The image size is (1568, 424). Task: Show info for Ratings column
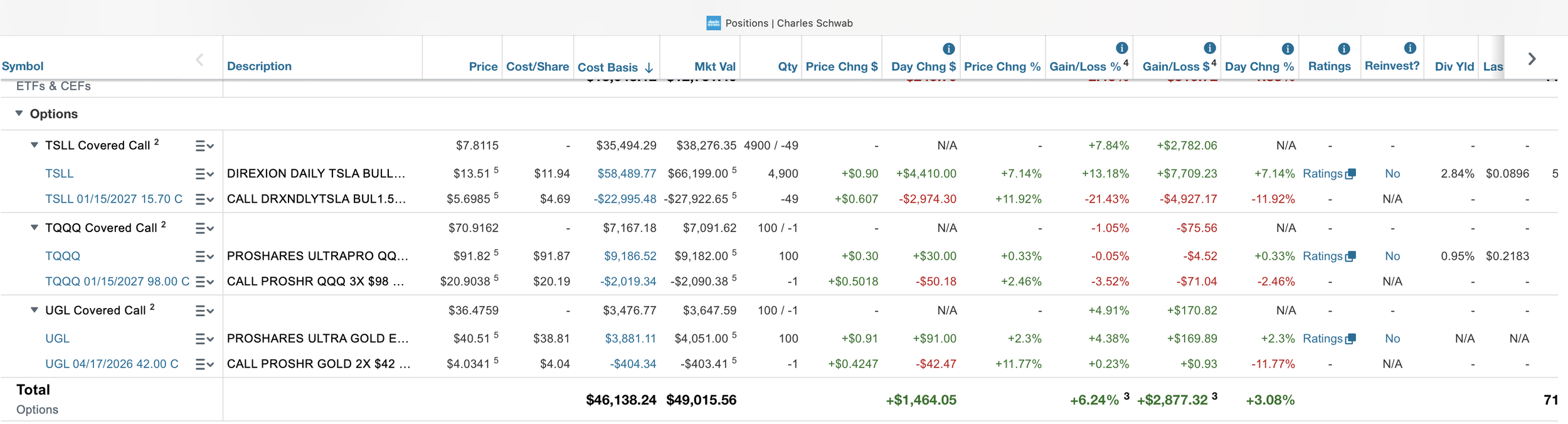(x=1344, y=49)
